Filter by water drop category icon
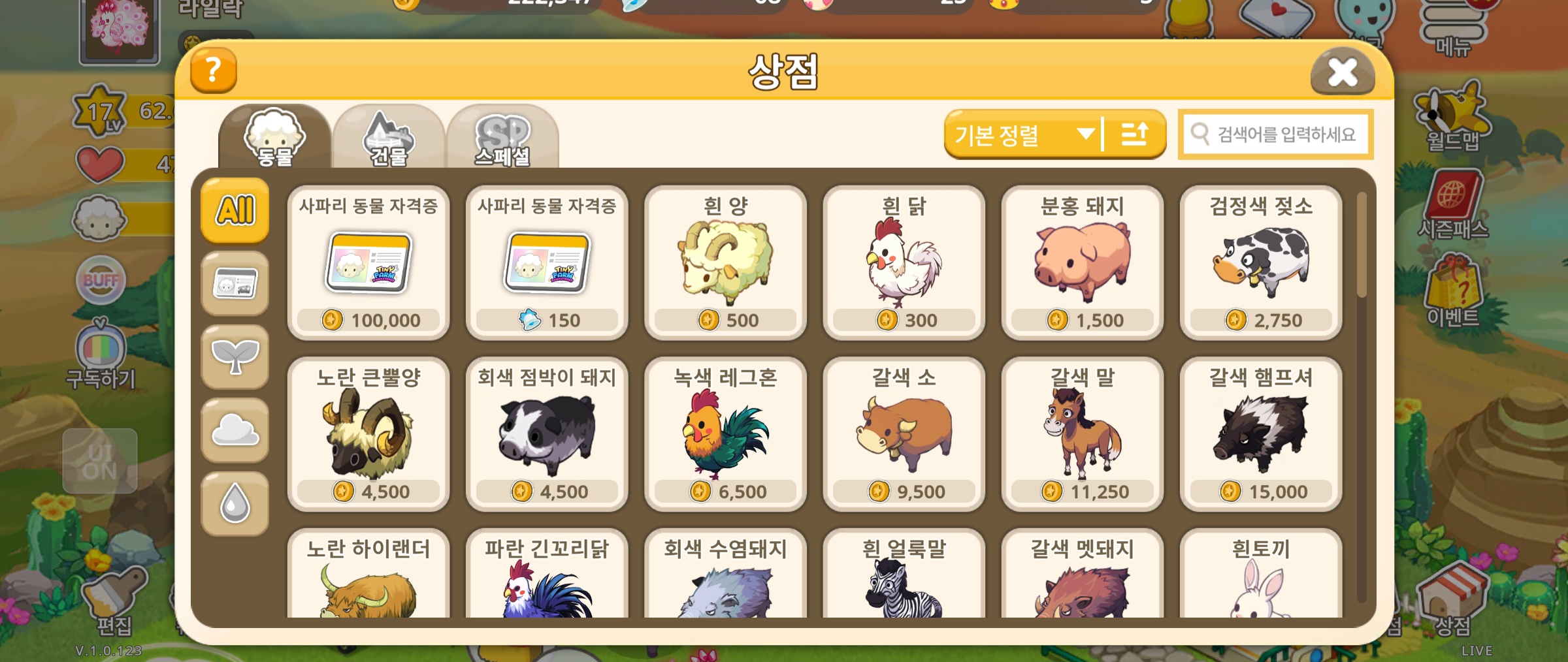1568x662 pixels. pyautogui.click(x=235, y=504)
